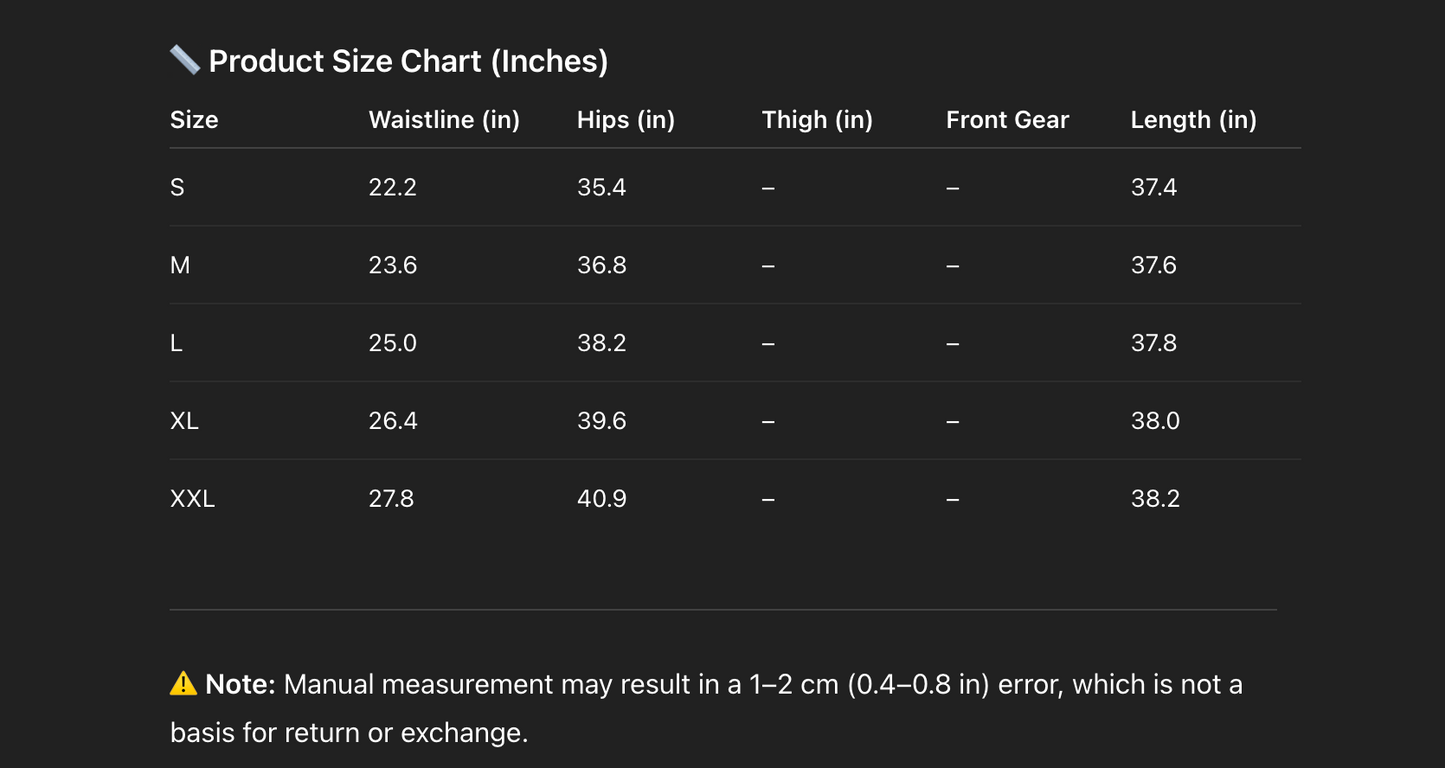Select the S size row label

click(177, 188)
